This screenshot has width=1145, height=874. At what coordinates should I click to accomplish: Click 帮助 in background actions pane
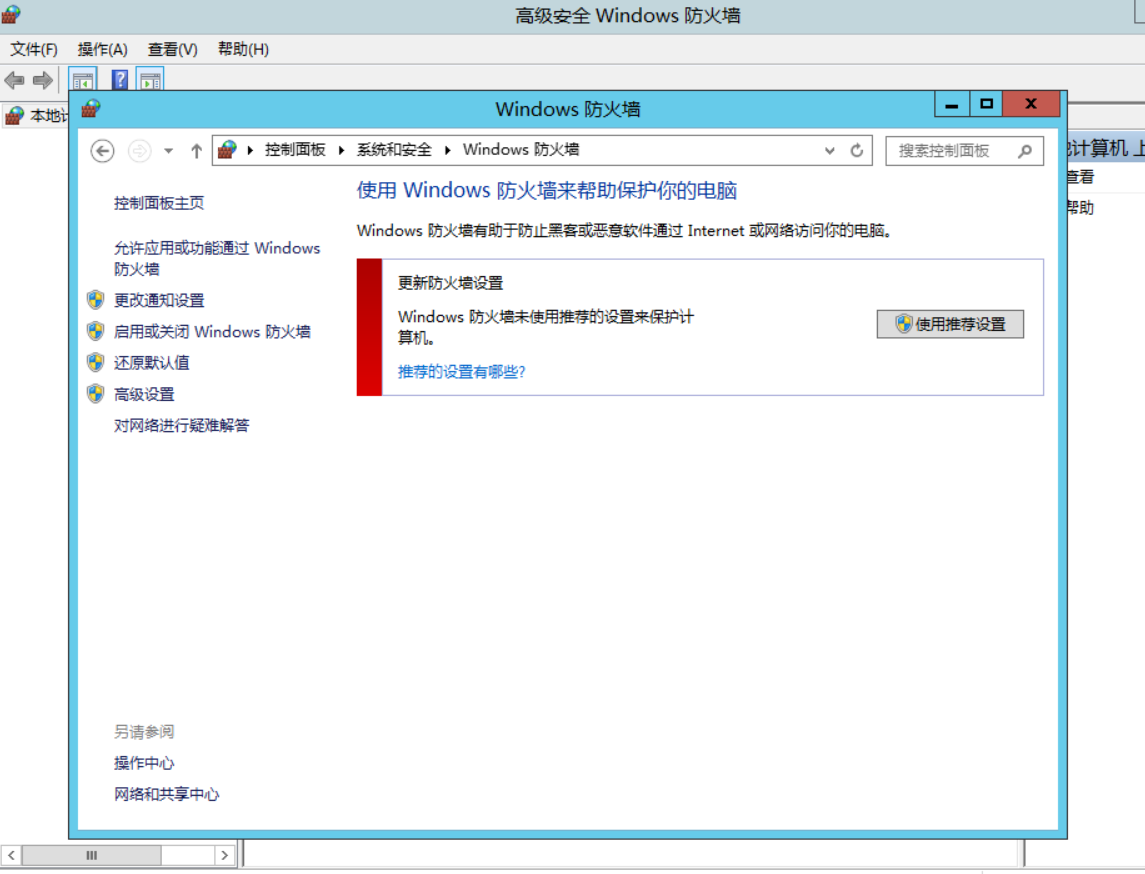click(1081, 208)
